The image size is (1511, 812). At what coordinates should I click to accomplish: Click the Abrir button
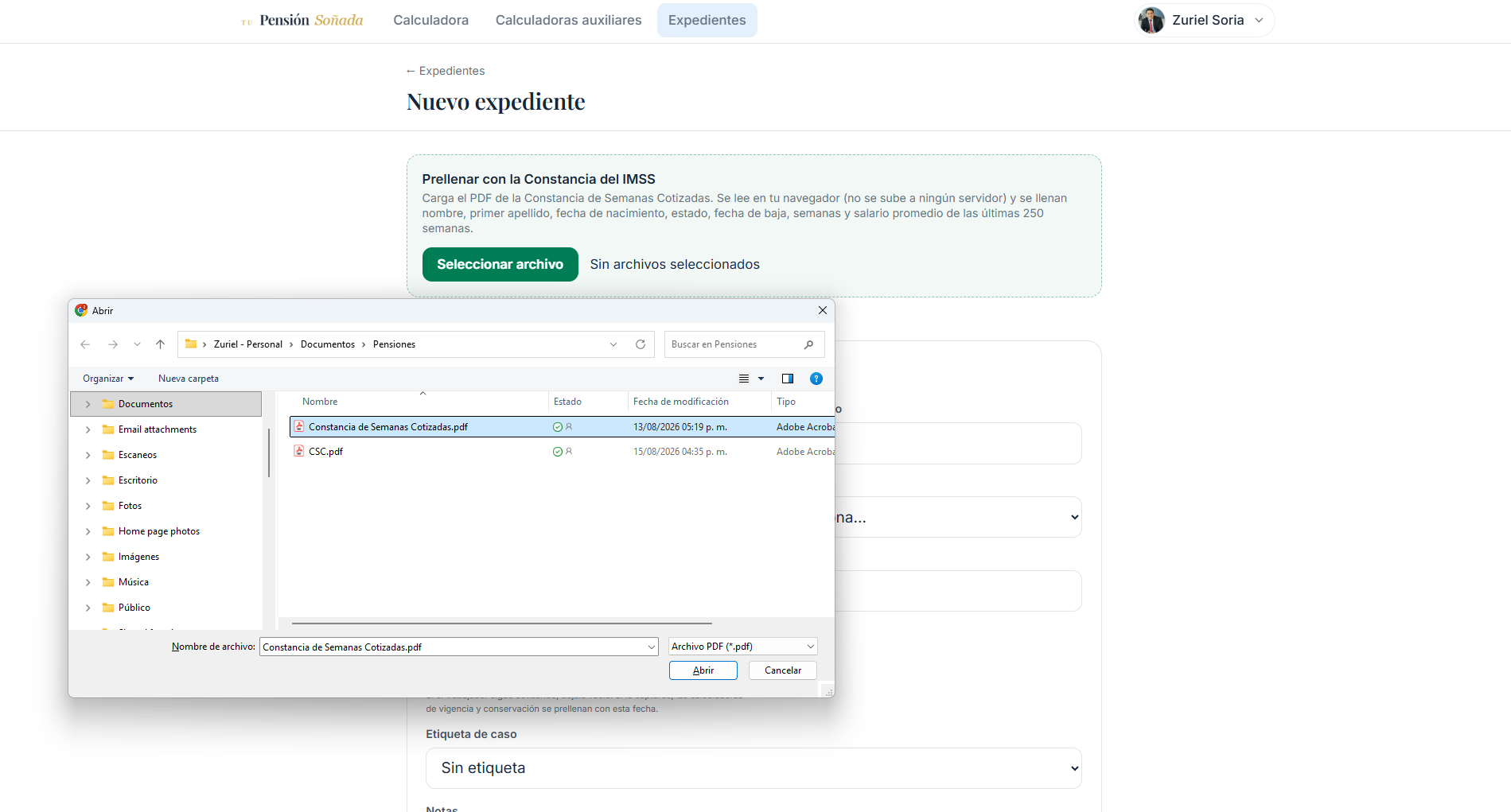(x=703, y=670)
